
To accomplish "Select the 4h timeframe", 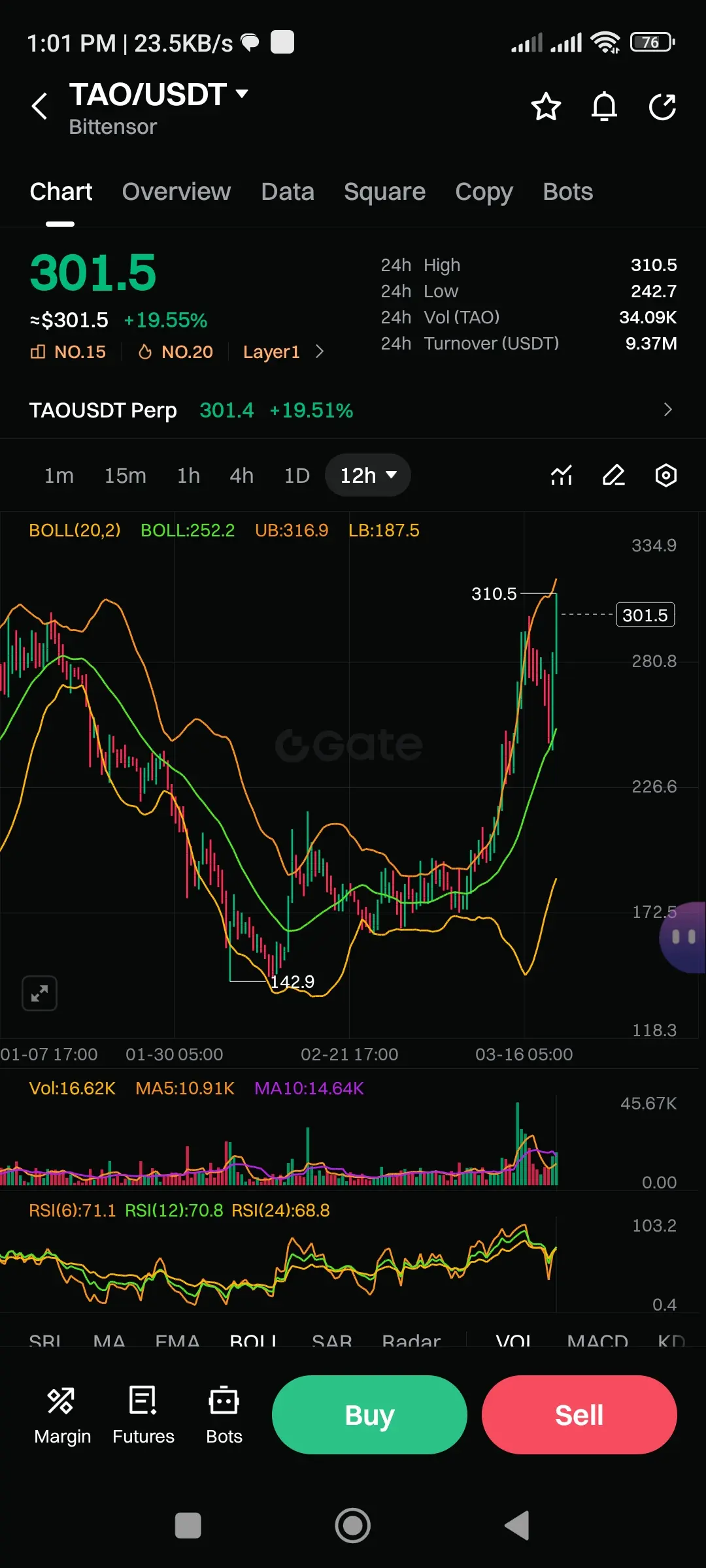I will click(241, 475).
